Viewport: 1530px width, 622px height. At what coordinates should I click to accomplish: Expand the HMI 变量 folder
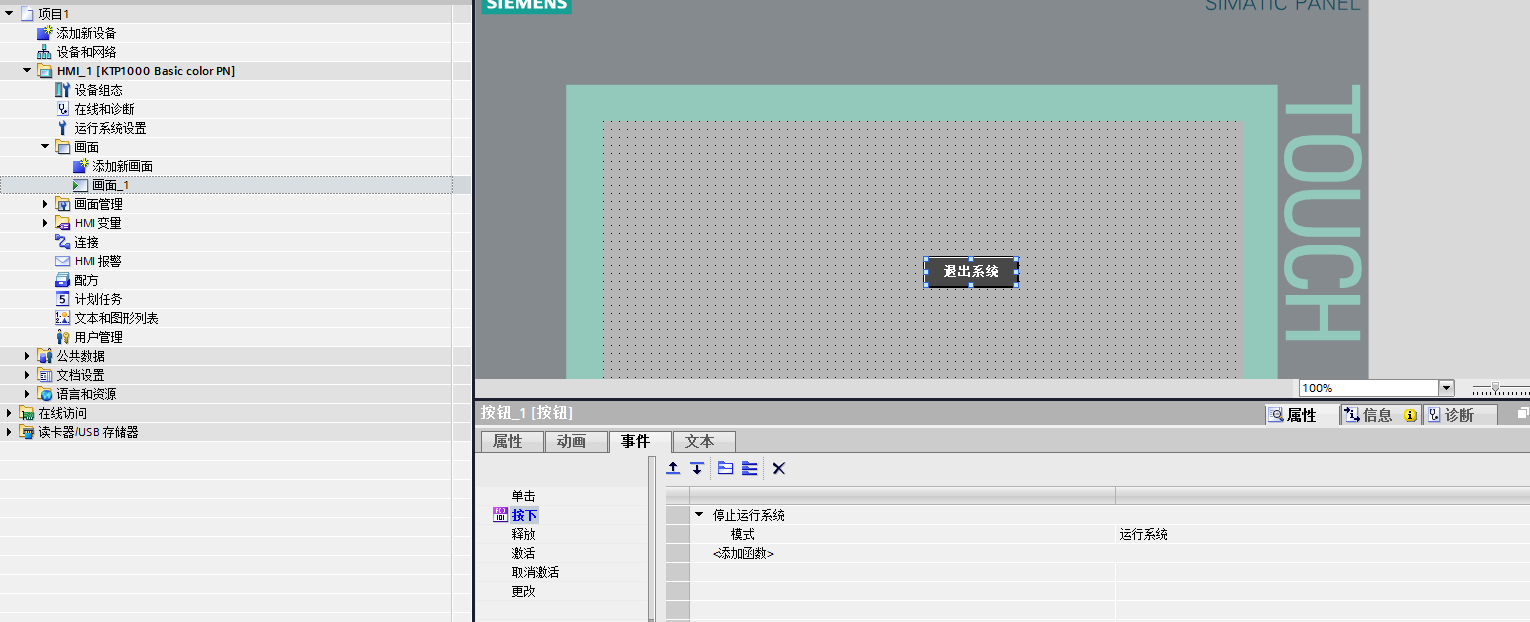(45, 223)
